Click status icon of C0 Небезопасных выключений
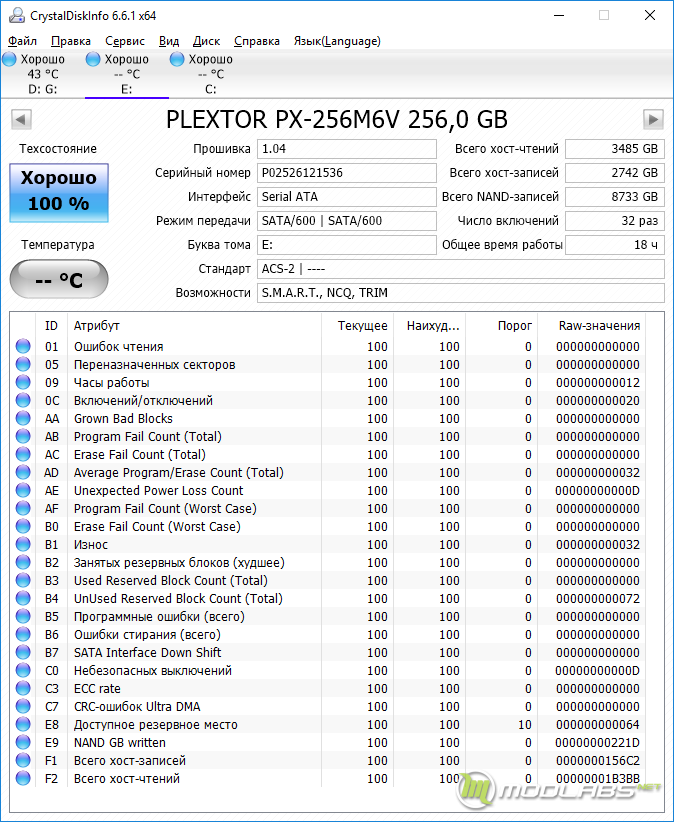 [23, 670]
